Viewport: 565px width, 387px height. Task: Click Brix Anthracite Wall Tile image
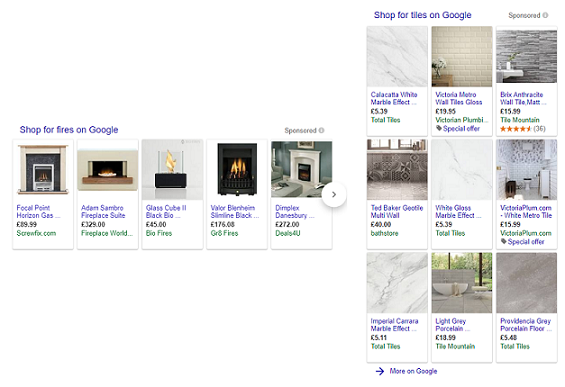tap(526, 57)
